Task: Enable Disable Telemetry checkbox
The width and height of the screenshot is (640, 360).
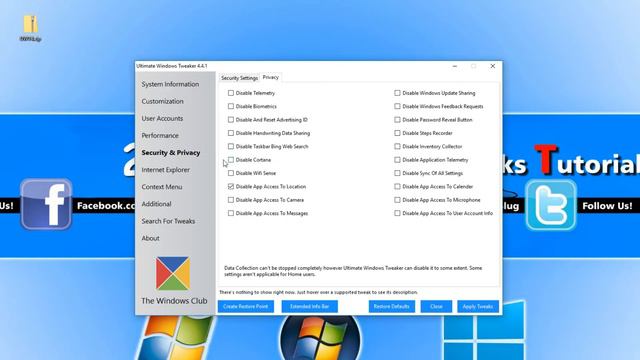Action: 231,93
